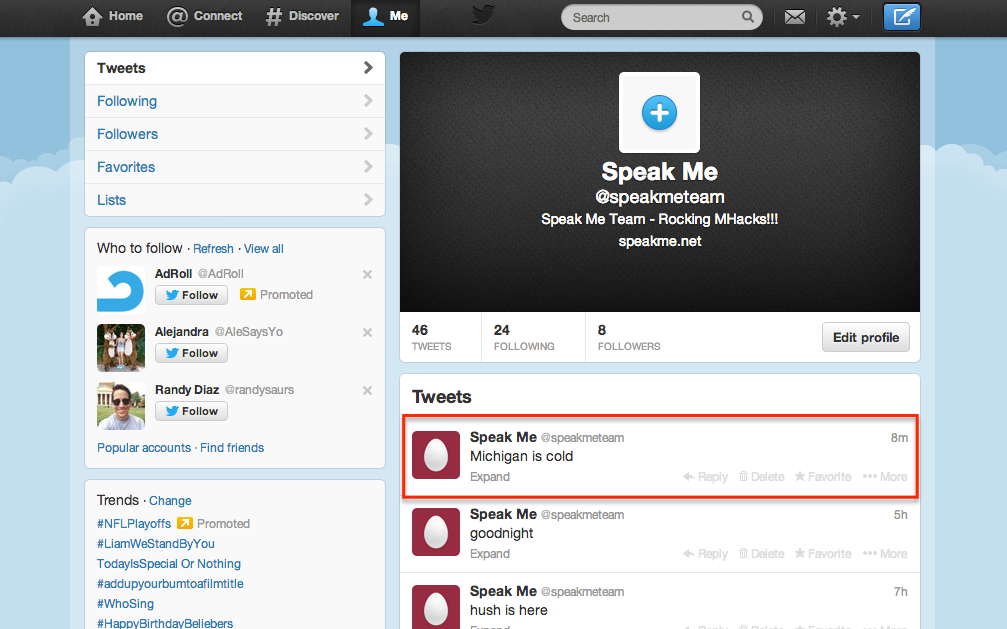Open the #WhoSing trend
The image size is (1007, 629).
click(125, 603)
